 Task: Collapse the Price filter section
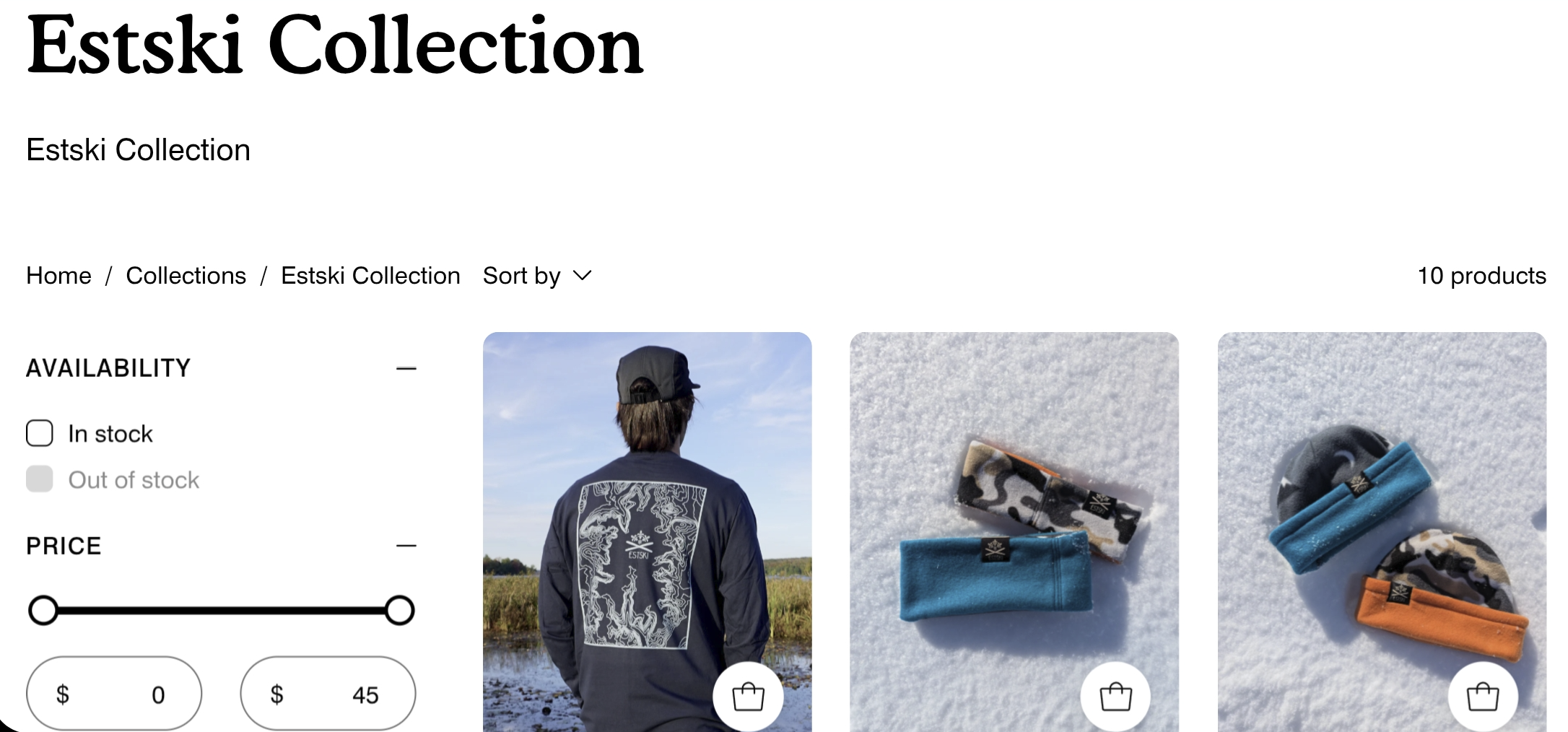coord(406,546)
